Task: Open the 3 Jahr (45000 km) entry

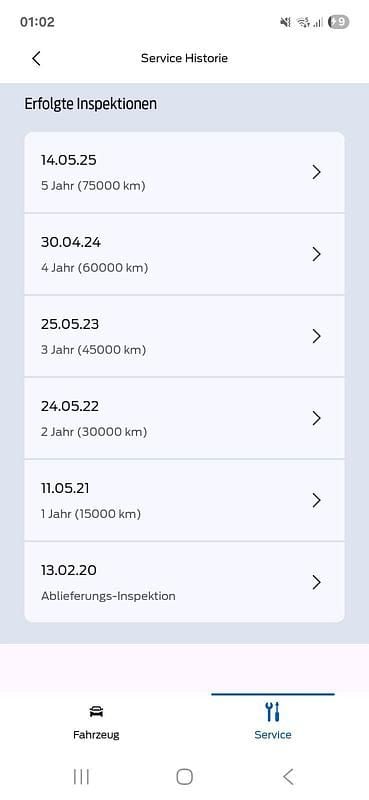Action: coord(184,336)
